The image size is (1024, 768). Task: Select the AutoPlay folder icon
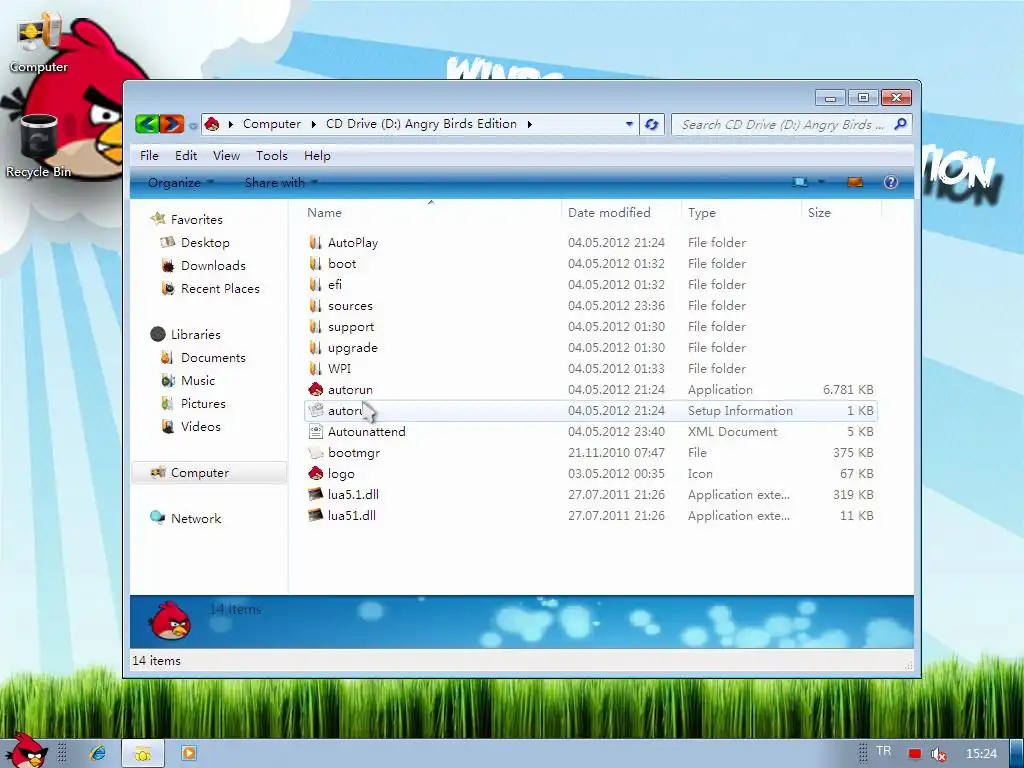point(315,242)
